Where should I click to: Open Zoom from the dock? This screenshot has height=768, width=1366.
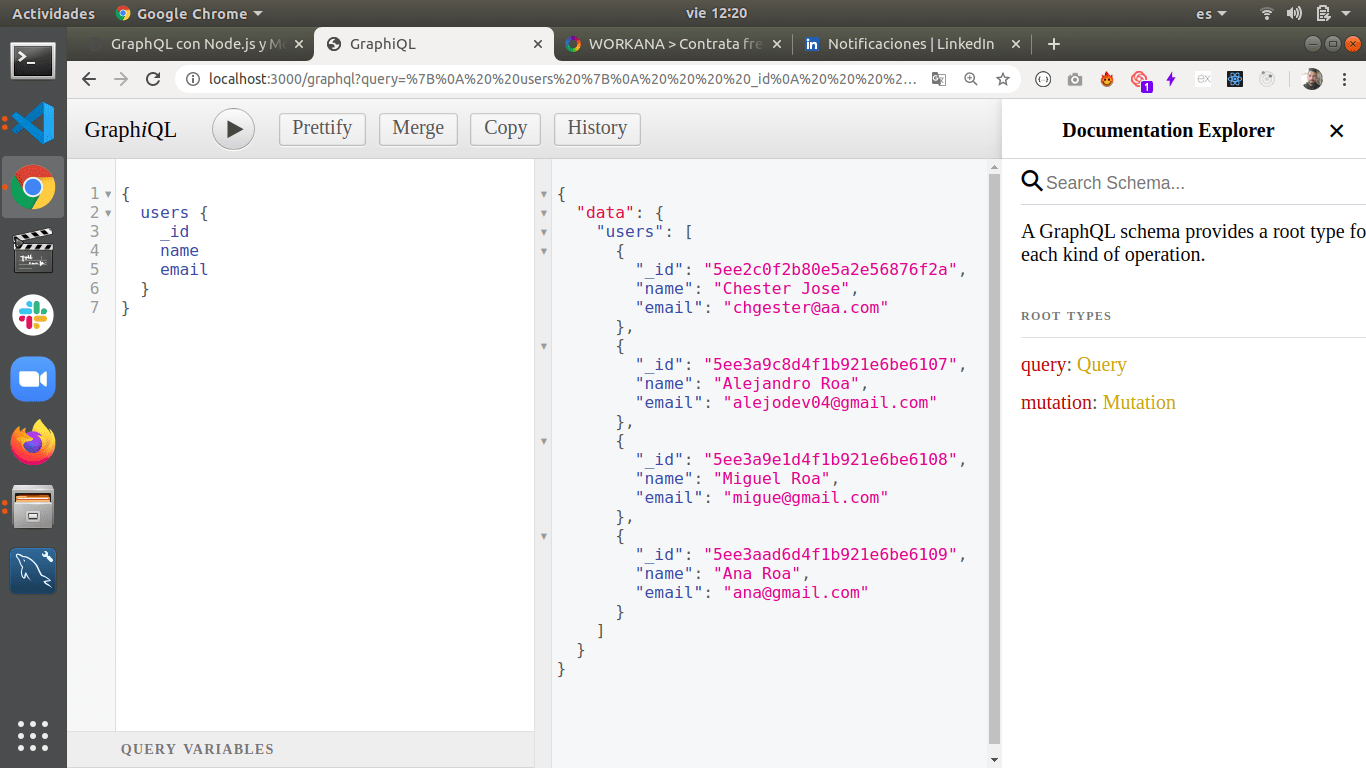tap(33, 379)
